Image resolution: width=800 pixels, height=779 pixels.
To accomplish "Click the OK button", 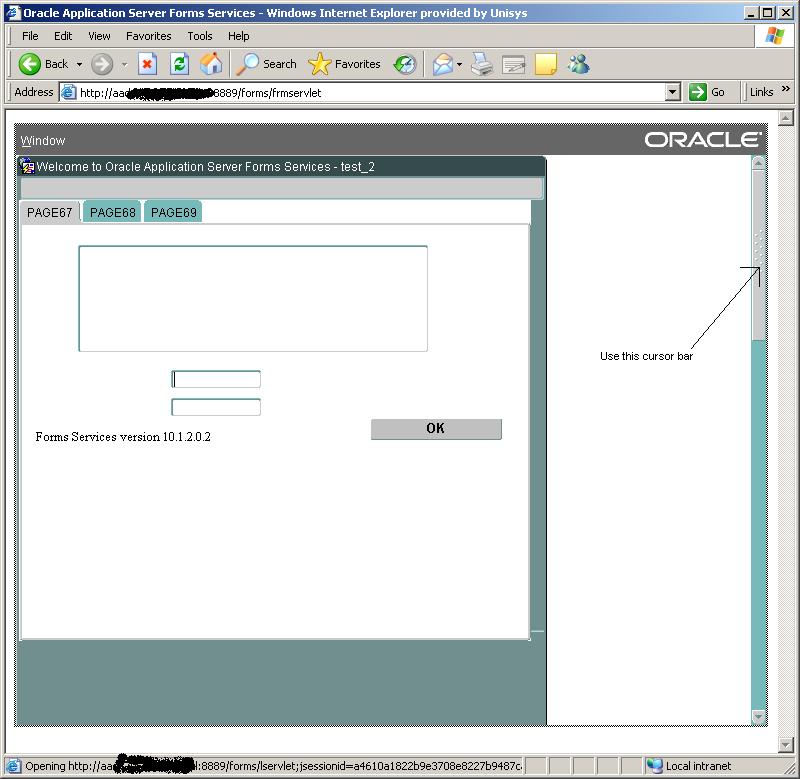I will click(436, 429).
